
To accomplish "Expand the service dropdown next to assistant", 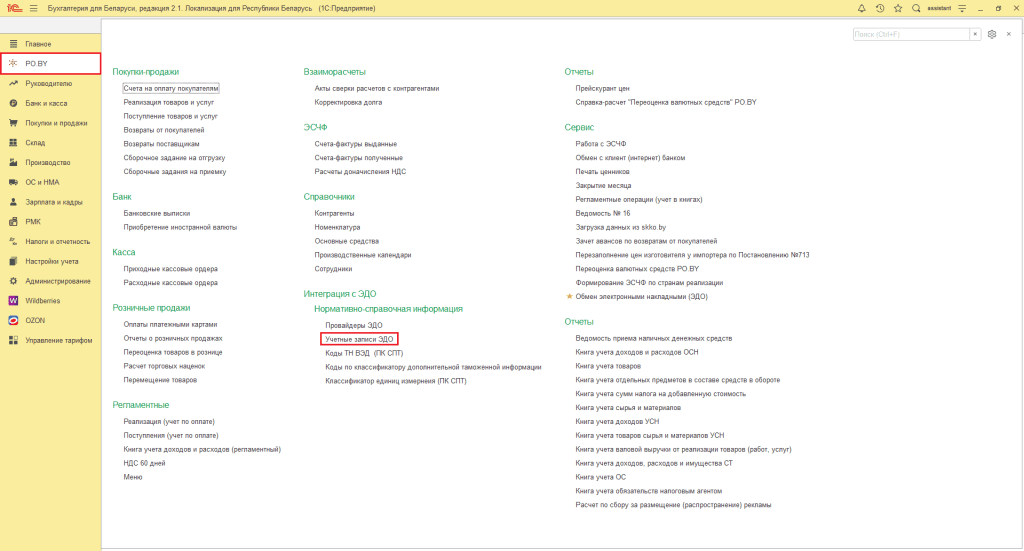I will pos(961,8).
